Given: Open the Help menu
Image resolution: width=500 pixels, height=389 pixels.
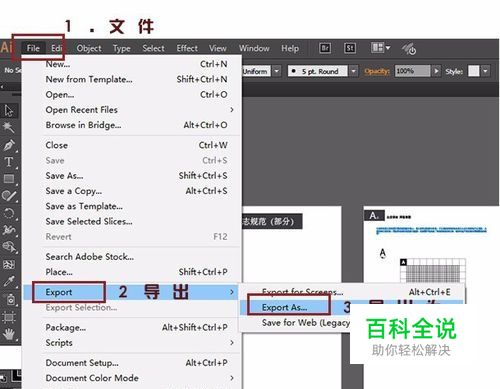Looking at the screenshot, I should (x=290, y=49).
